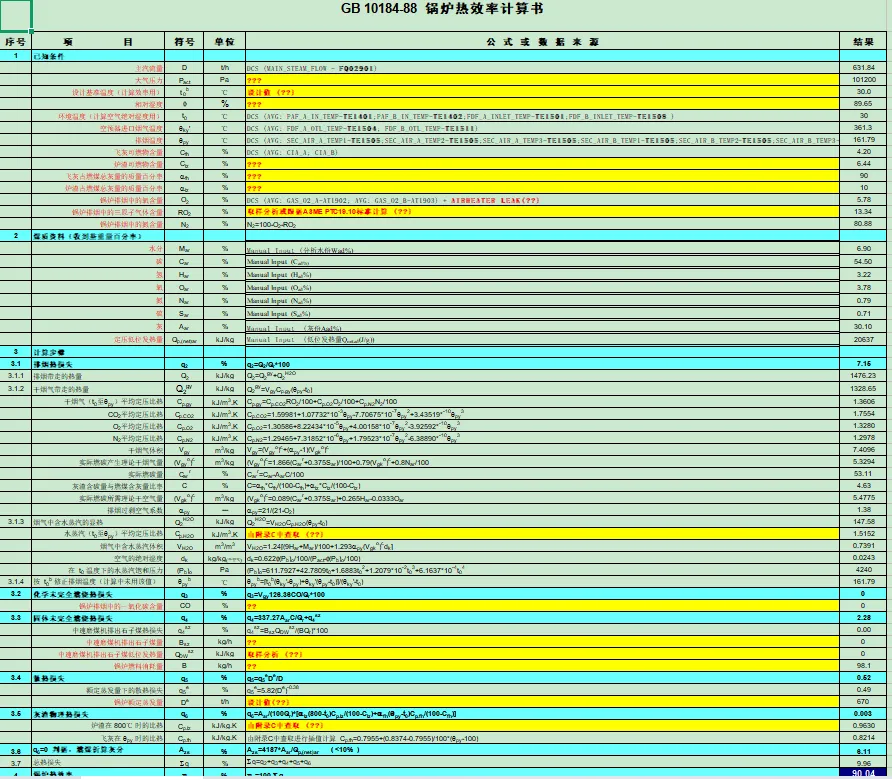The height and width of the screenshot is (779, 892).
Task: Select result value 89.65
Action: tap(863, 104)
